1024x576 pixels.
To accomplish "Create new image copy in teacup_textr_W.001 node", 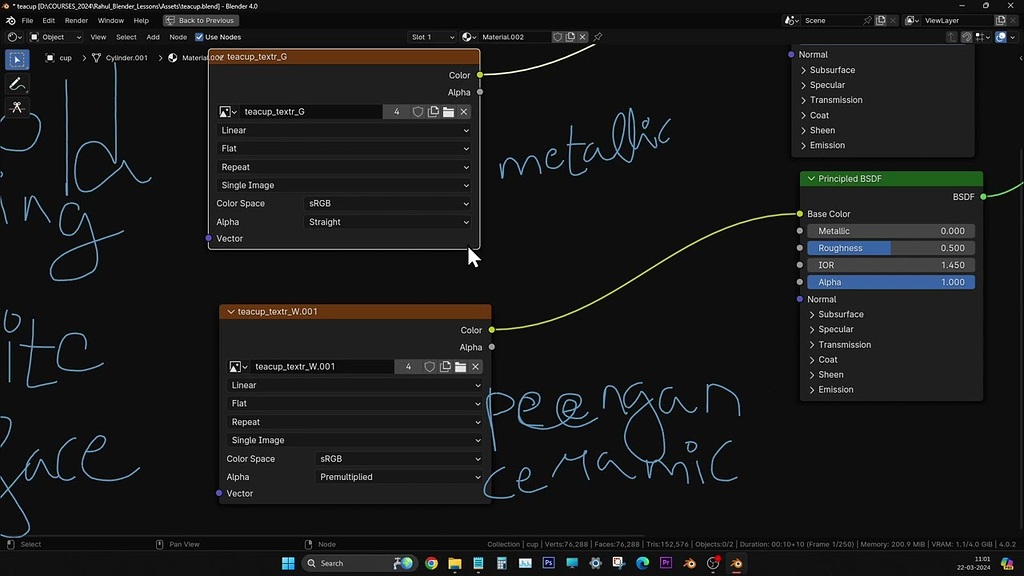I will (445, 366).
